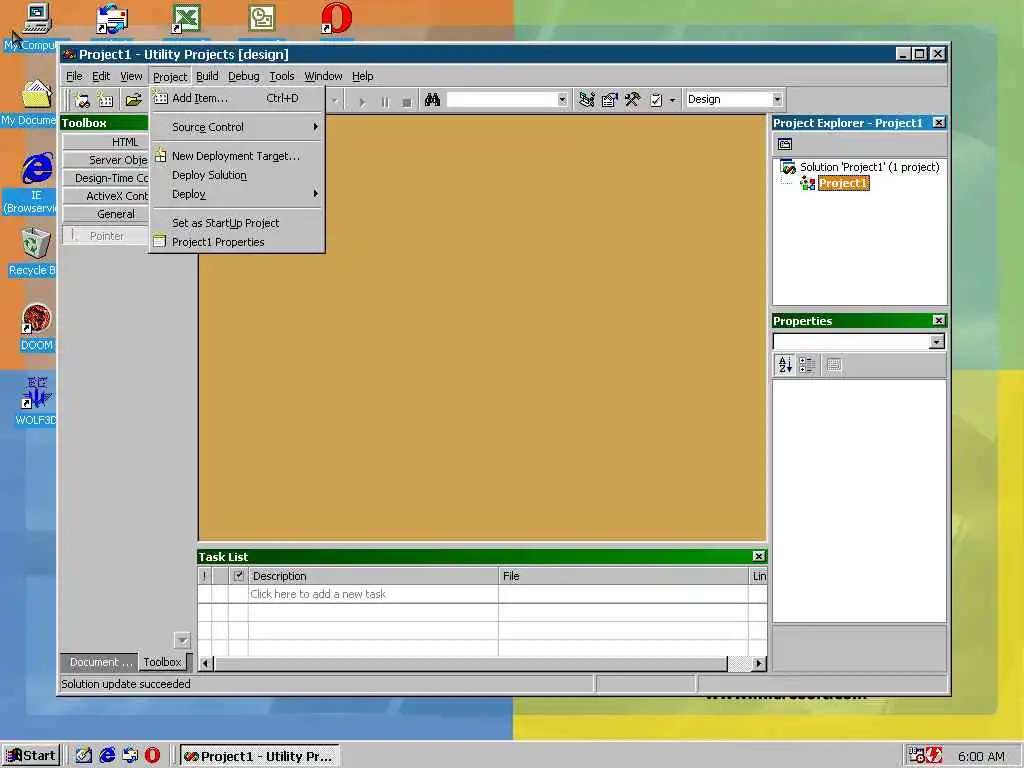Open the Debug menu
Viewport: 1024px width, 768px height.
pos(244,76)
